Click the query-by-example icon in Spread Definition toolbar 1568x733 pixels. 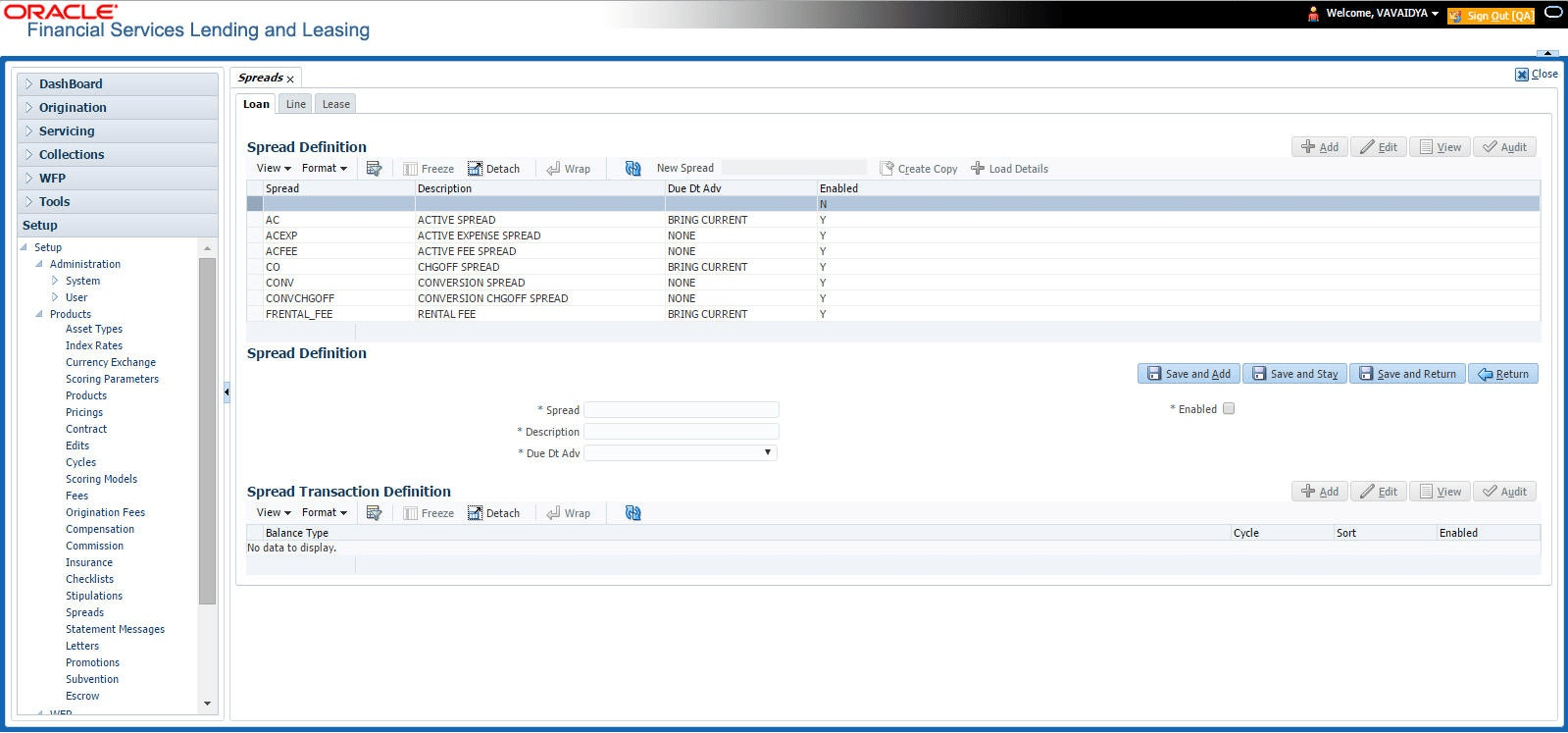[x=374, y=169]
